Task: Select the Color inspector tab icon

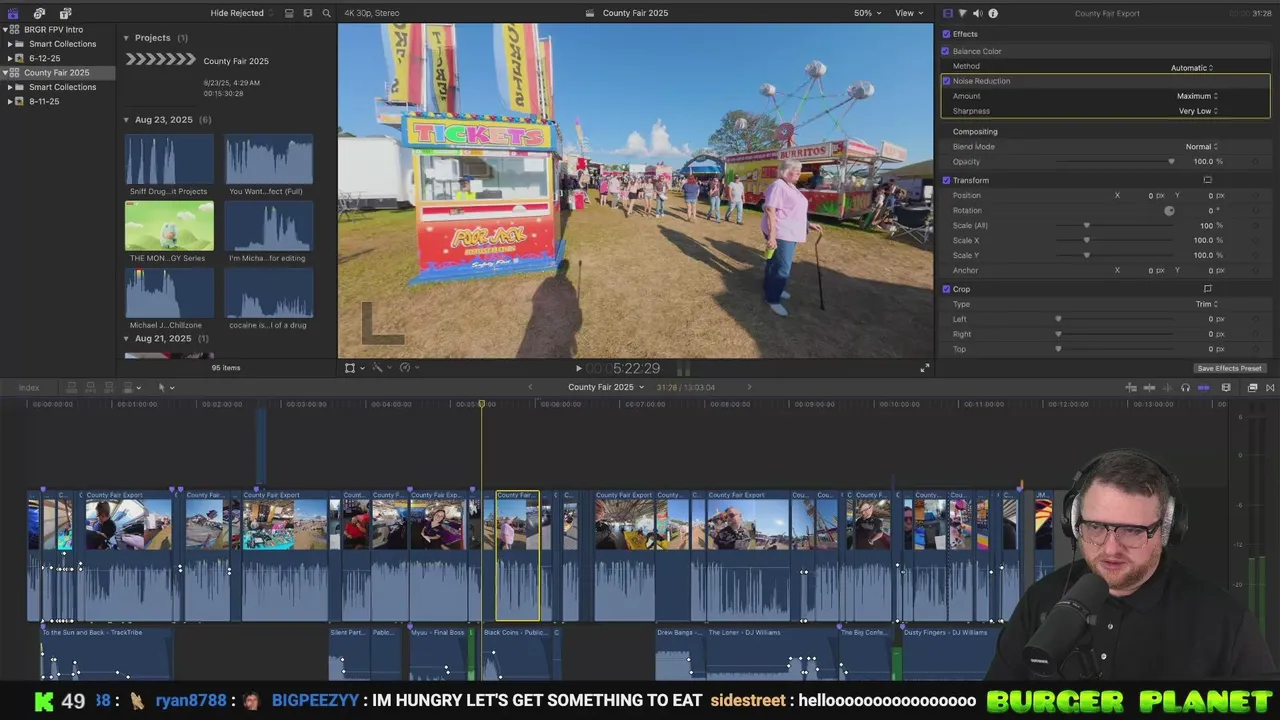Action: [963, 13]
